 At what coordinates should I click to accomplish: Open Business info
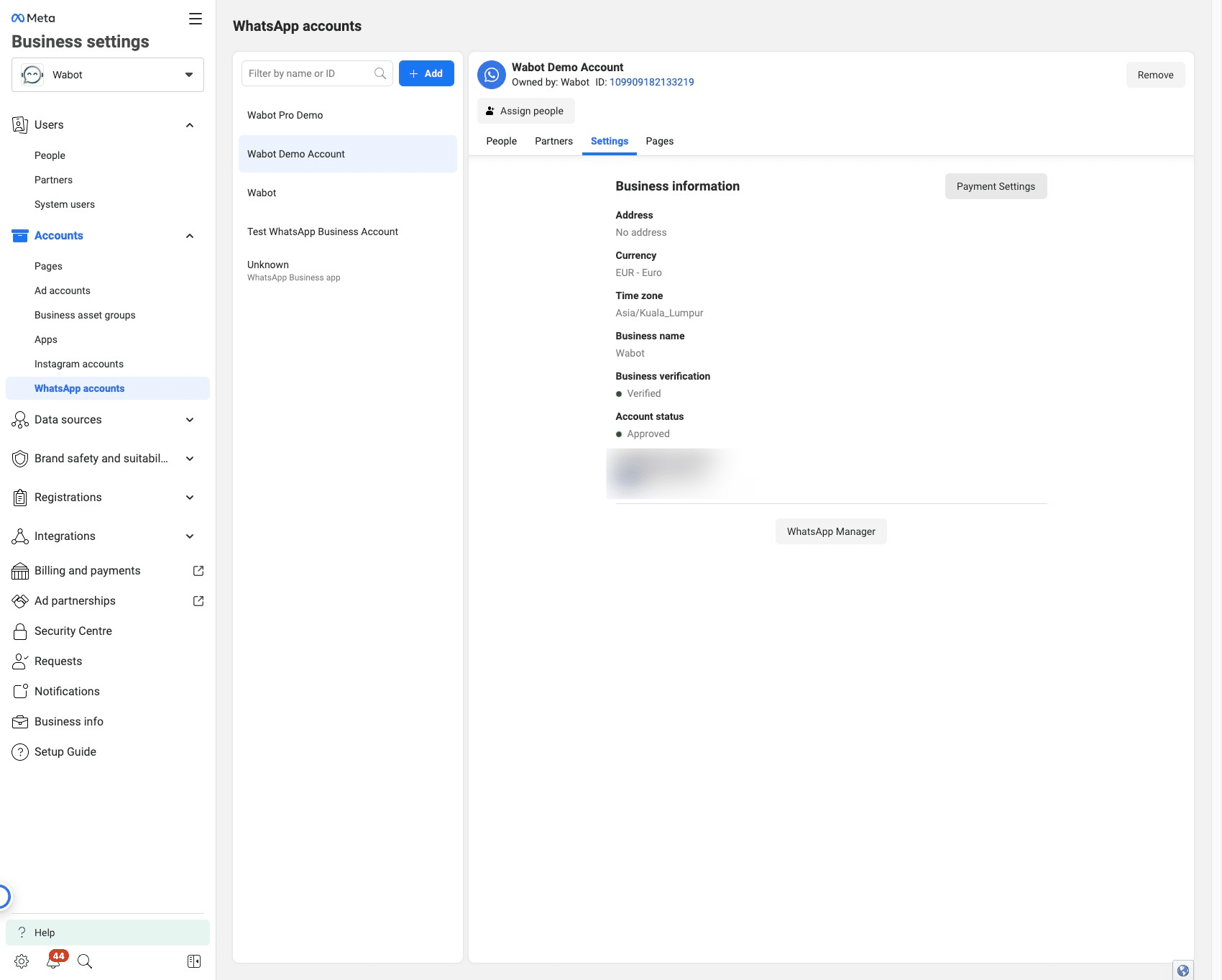click(x=69, y=722)
